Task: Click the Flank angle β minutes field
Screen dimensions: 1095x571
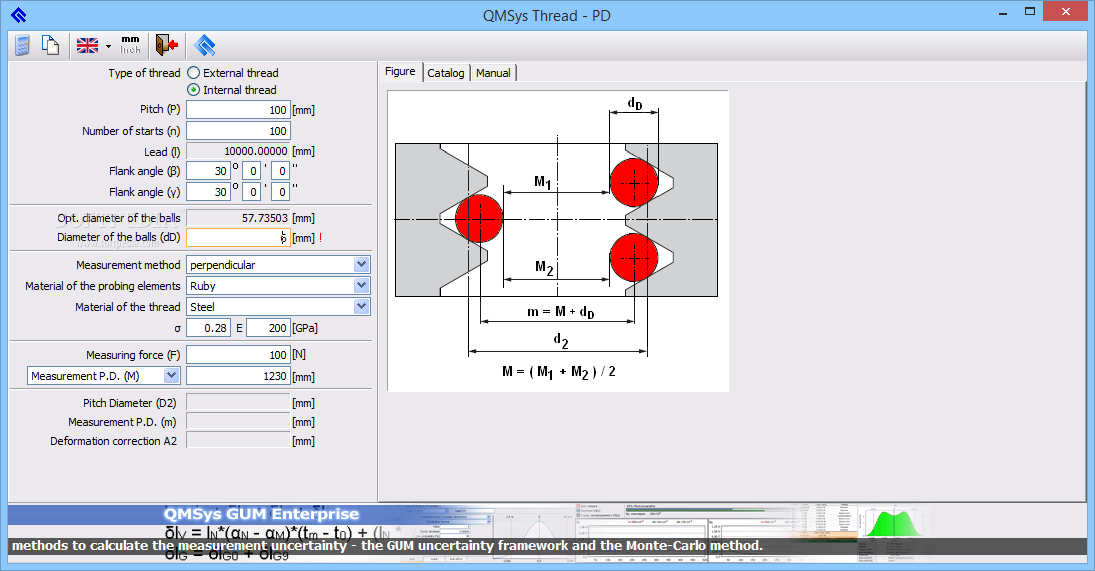Action: (x=251, y=171)
